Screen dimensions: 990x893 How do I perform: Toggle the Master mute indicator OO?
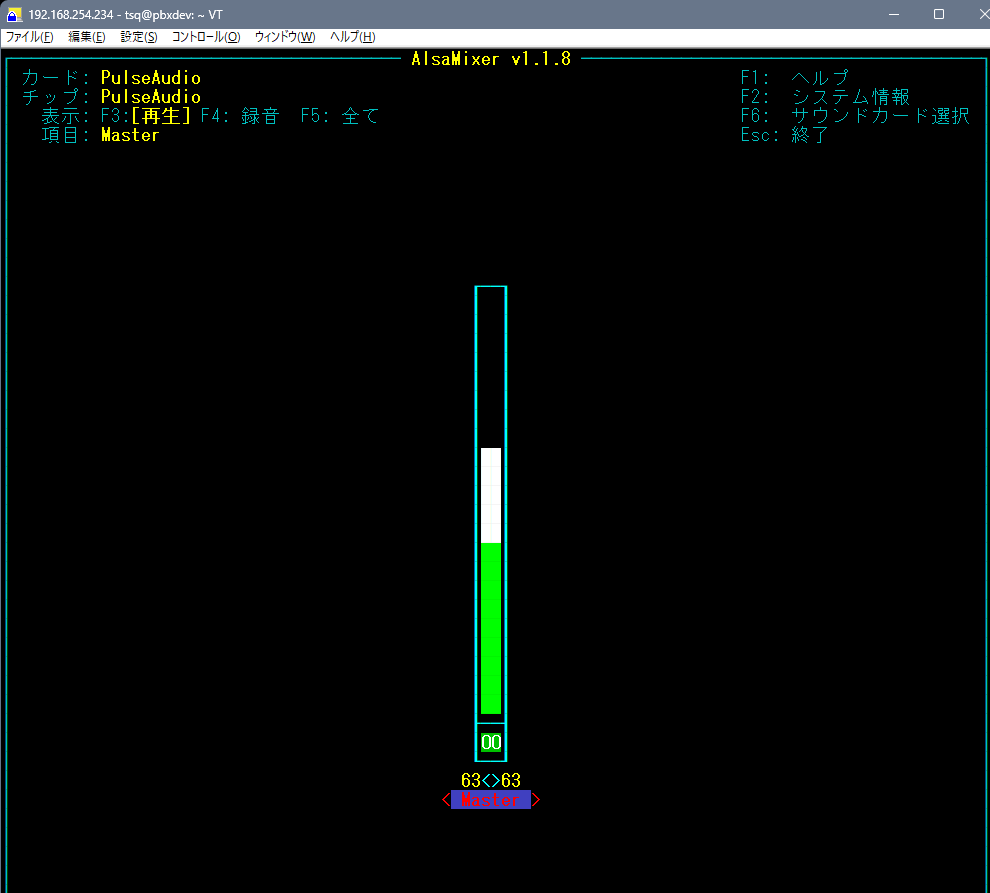(491, 742)
